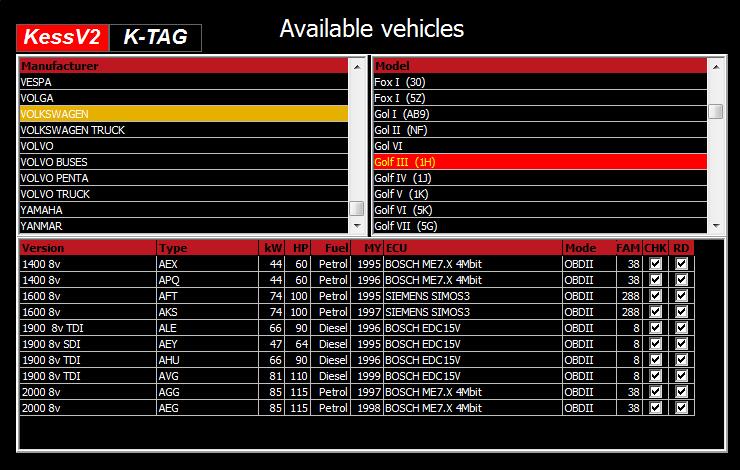This screenshot has height=470, width=740.
Task: Click the Manufacturer list scroll-up arrow
Action: point(357,67)
